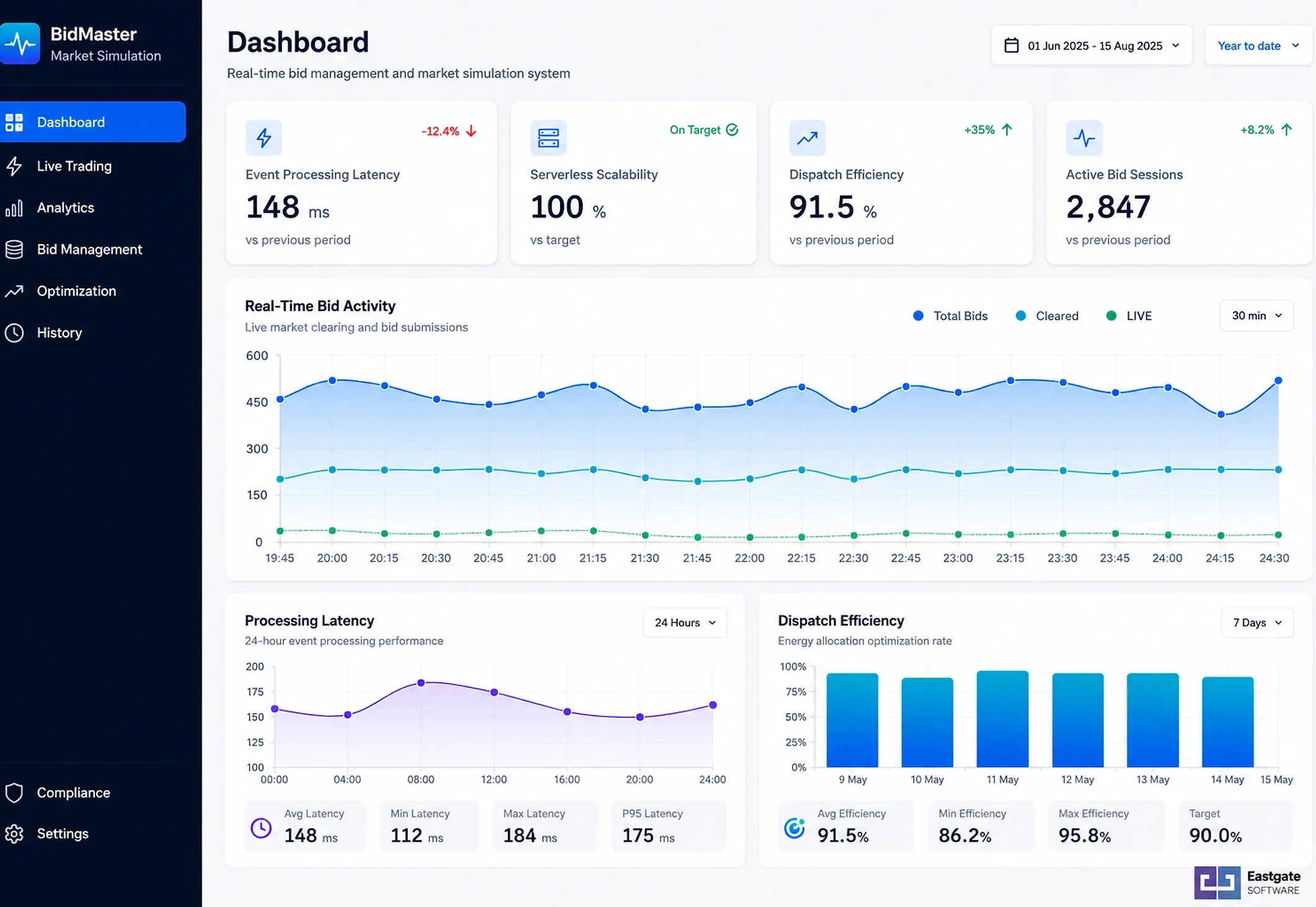This screenshot has width=1316, height=907.
Task: Click the Avg Efficiency target icon
Action: [795, 828]
